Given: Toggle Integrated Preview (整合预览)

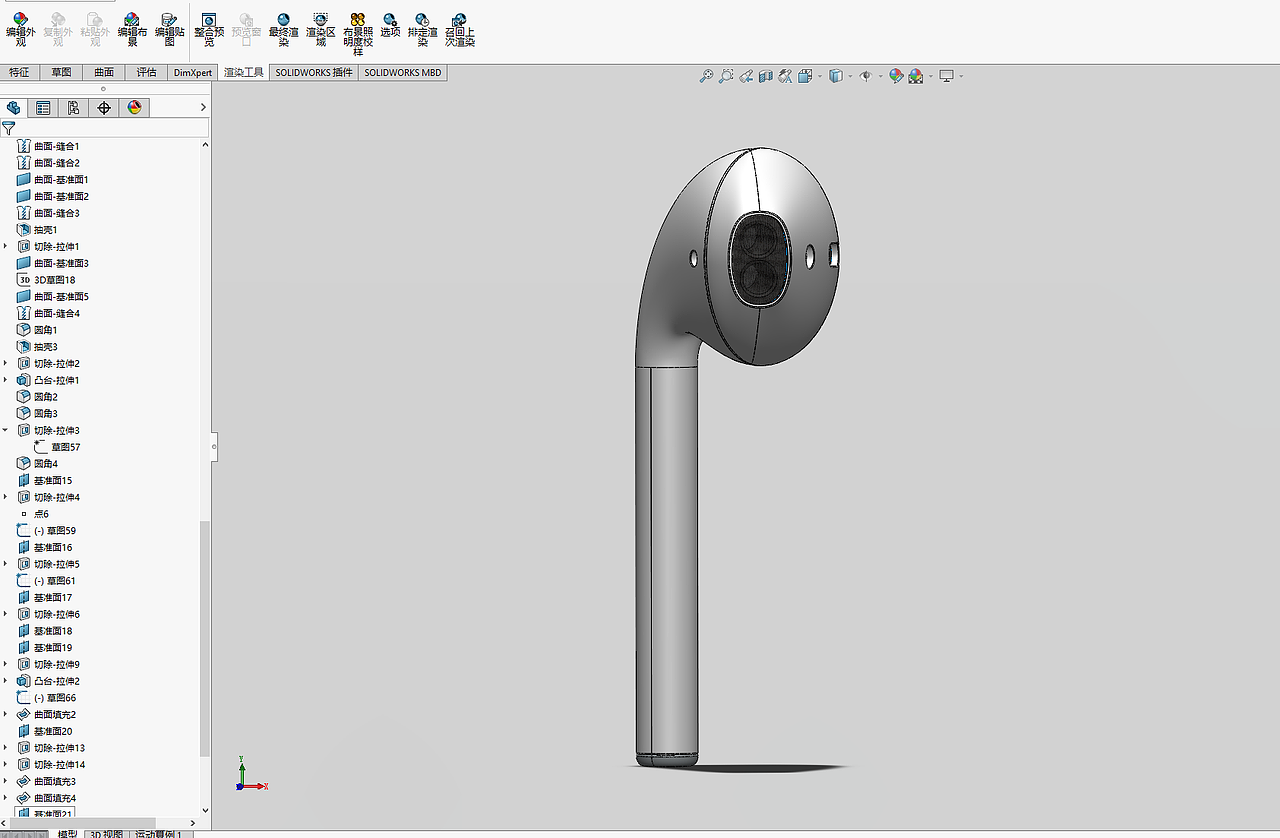Looking at the screenshot, I should point(209,28).
